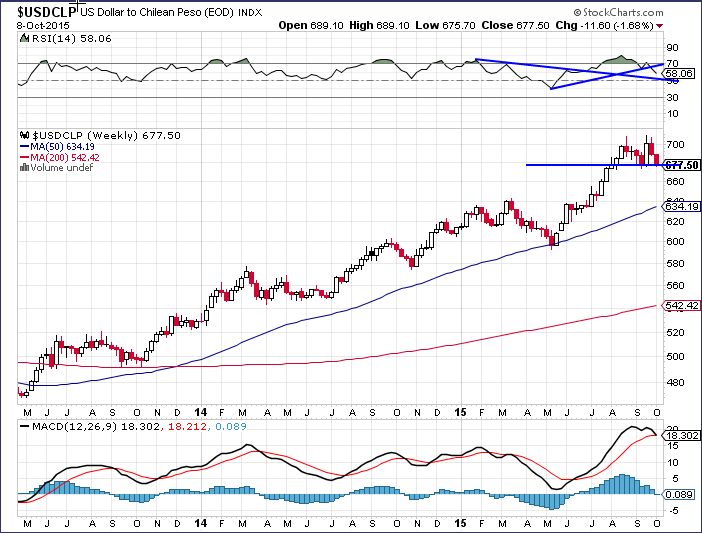Click the '$USDCLP (Weekly) 677.50' legend text
Screen dimensions: 702x533
click(107, 135)
